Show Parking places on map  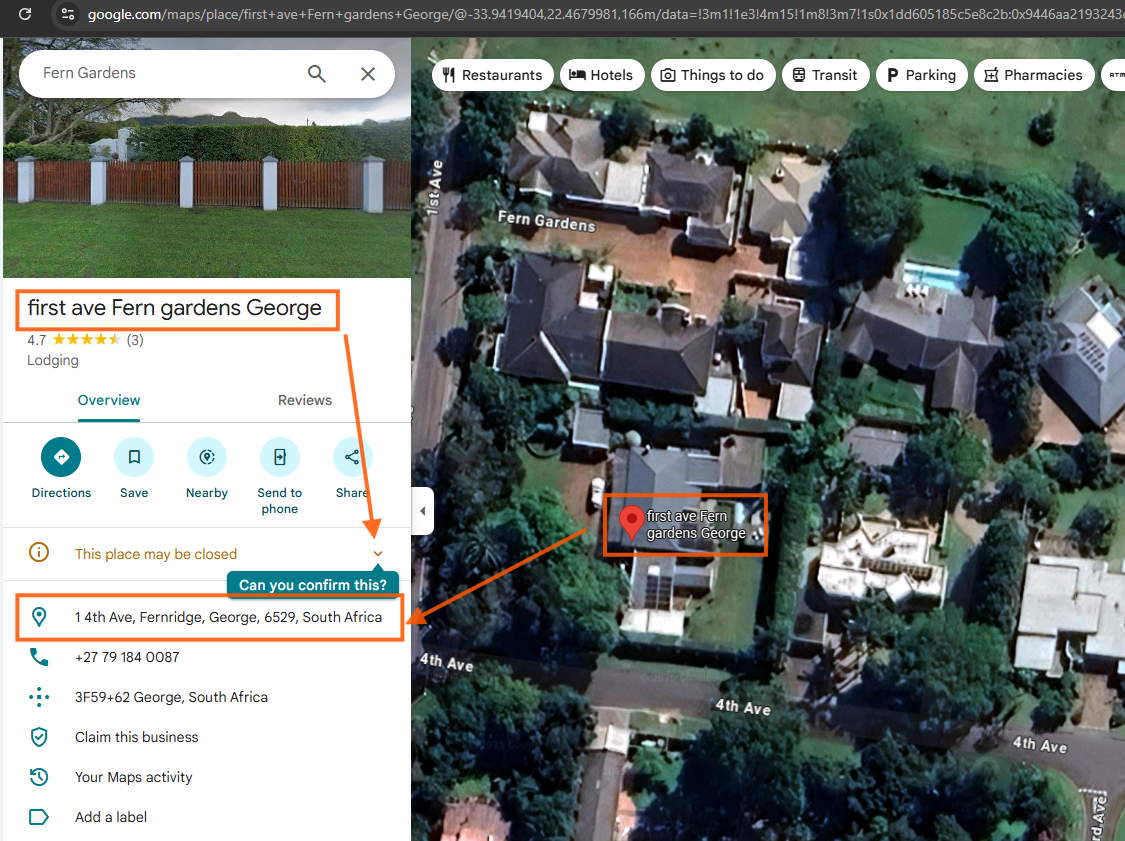[921, 75]
